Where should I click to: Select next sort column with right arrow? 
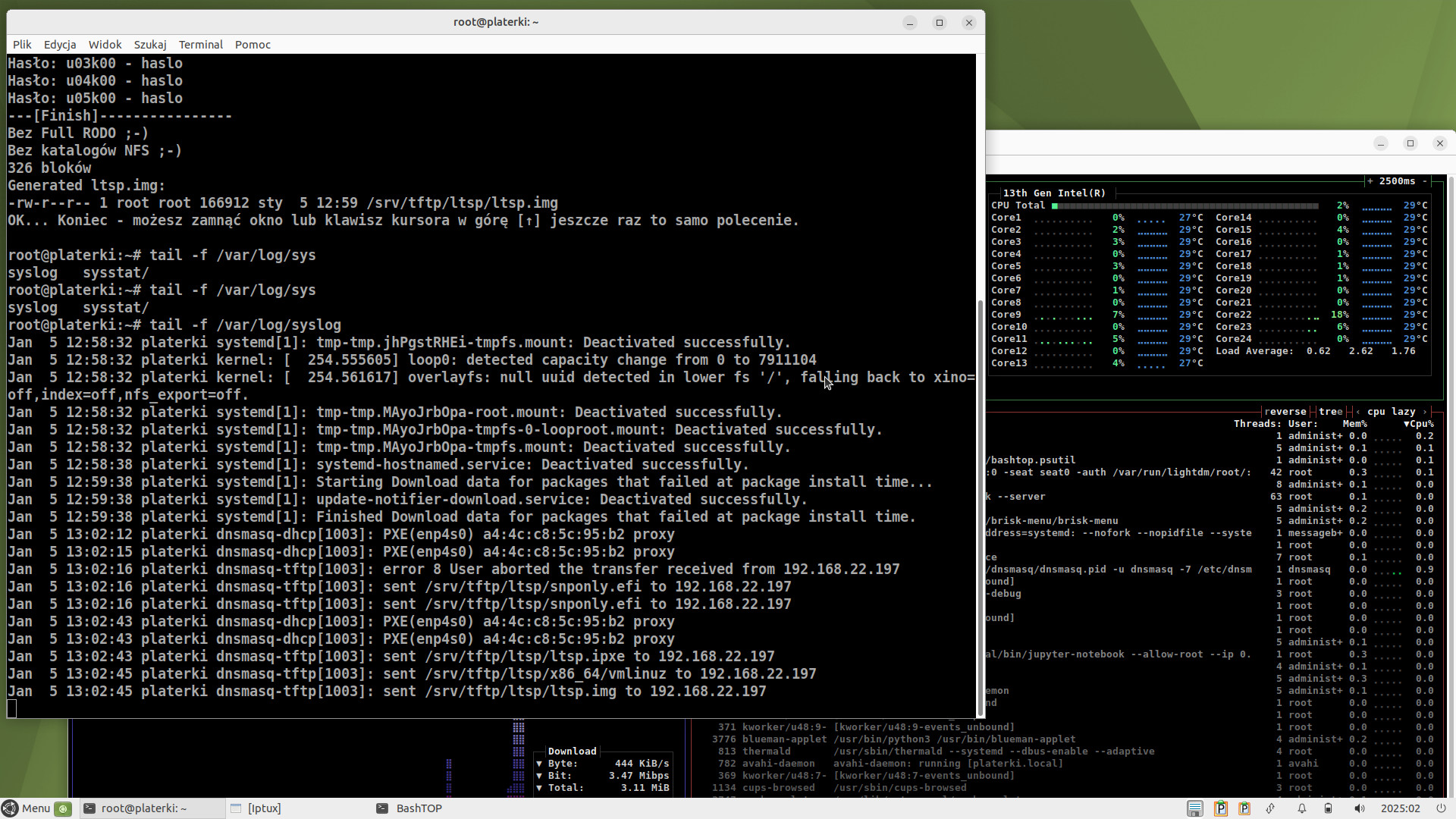point(1425,412)
